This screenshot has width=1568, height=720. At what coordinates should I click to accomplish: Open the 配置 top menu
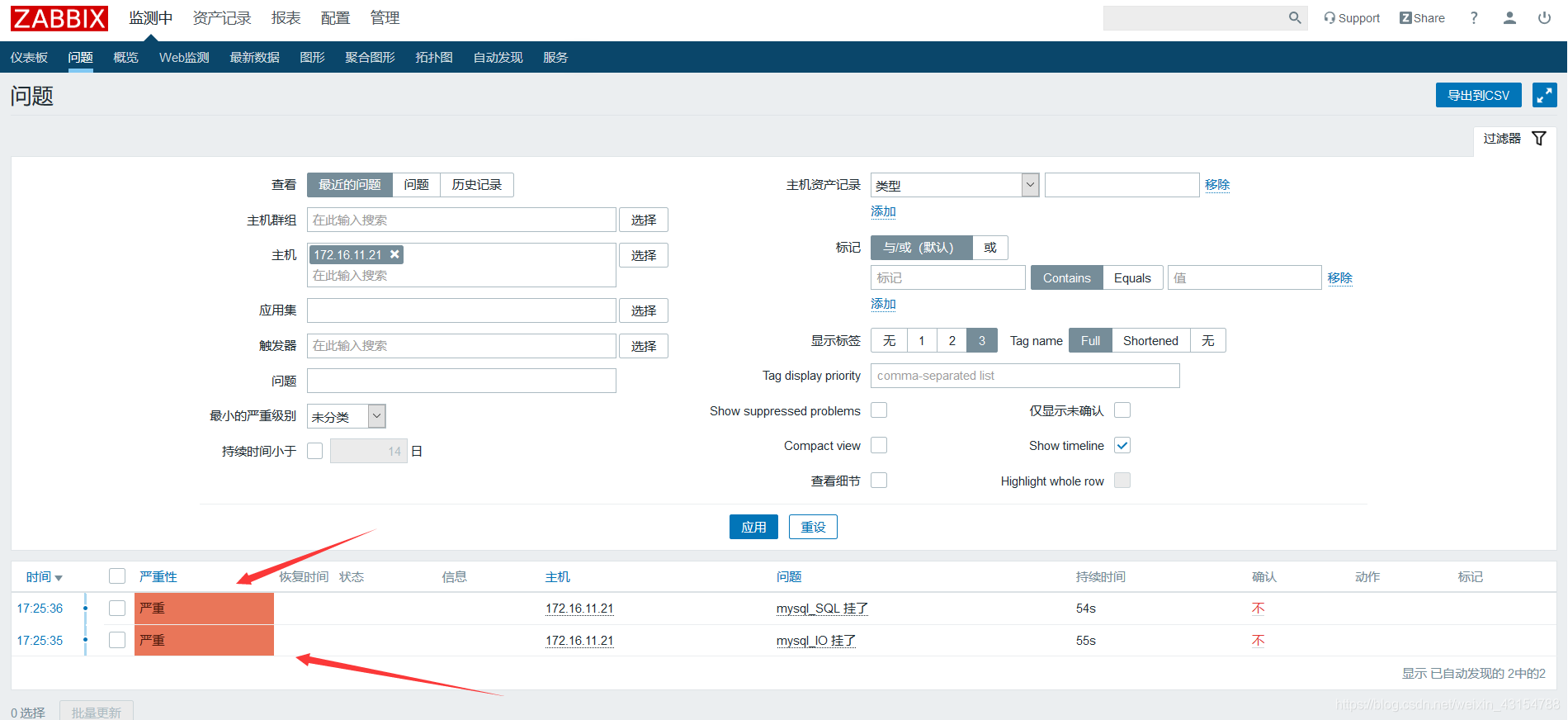(336, 18)
